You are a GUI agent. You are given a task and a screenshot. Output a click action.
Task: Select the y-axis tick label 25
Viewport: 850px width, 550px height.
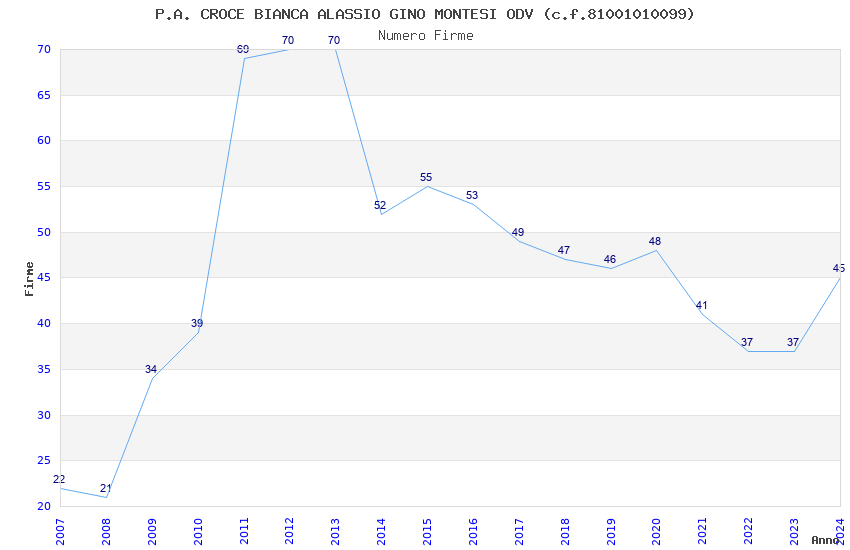(44, 461)
